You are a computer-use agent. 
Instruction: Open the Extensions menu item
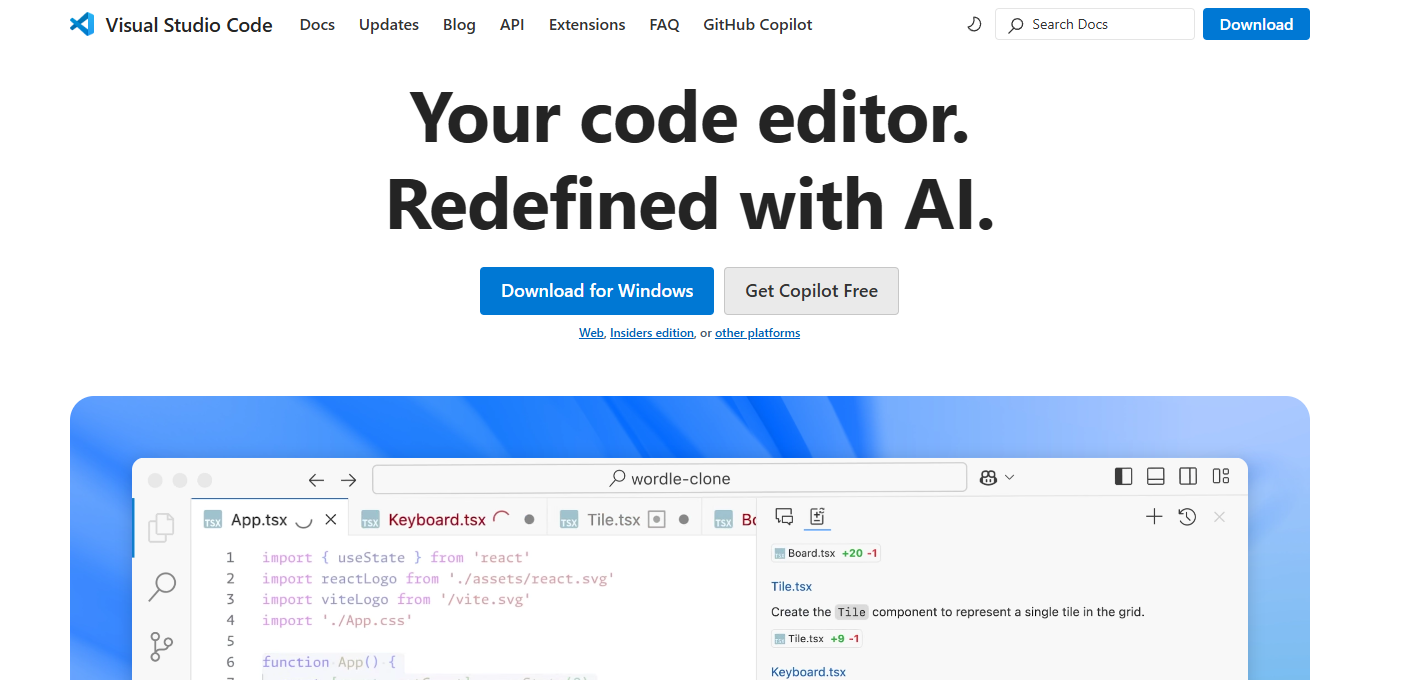coord(587,25)
